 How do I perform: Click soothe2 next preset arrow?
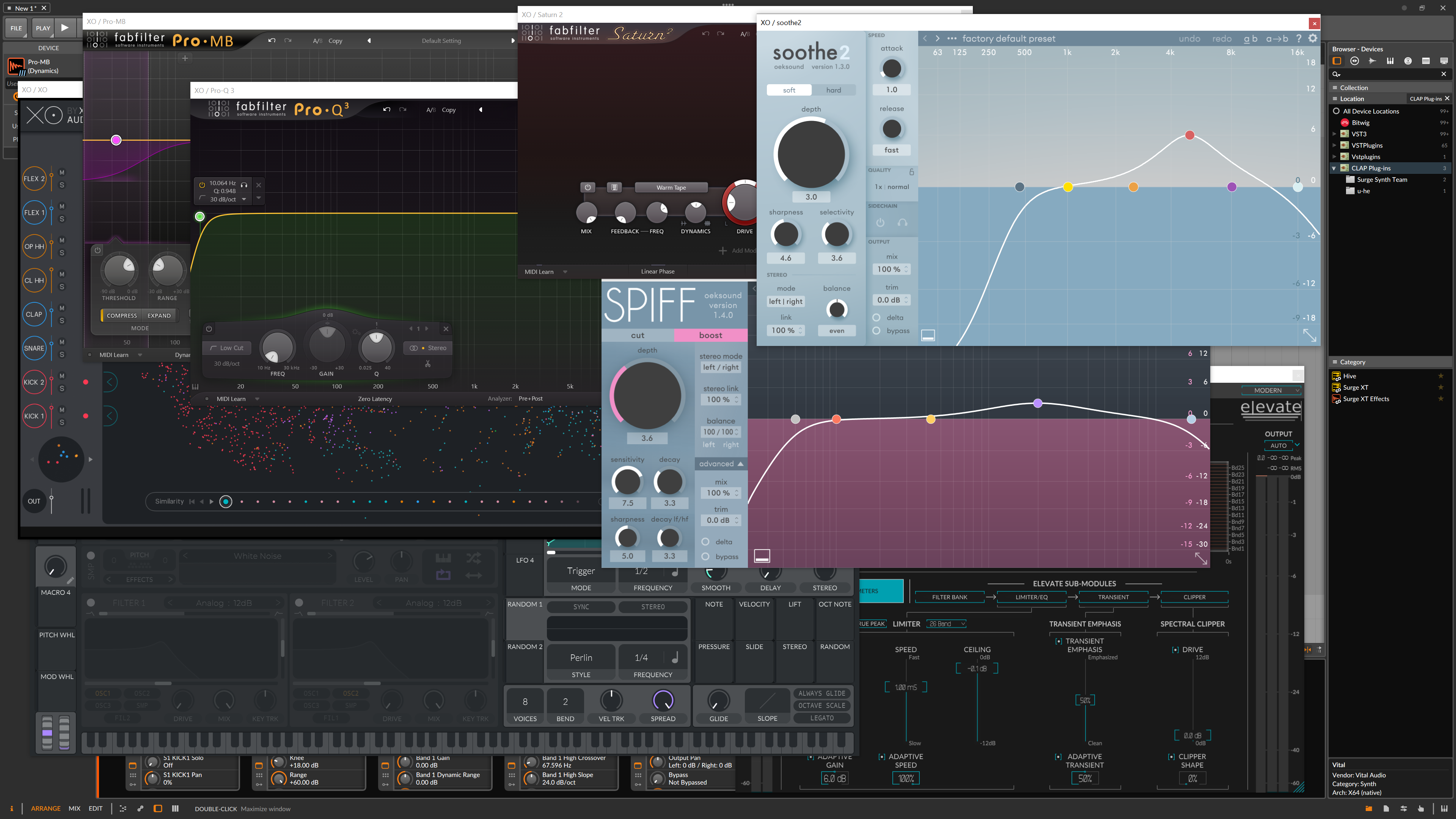[x=937, y=38]
